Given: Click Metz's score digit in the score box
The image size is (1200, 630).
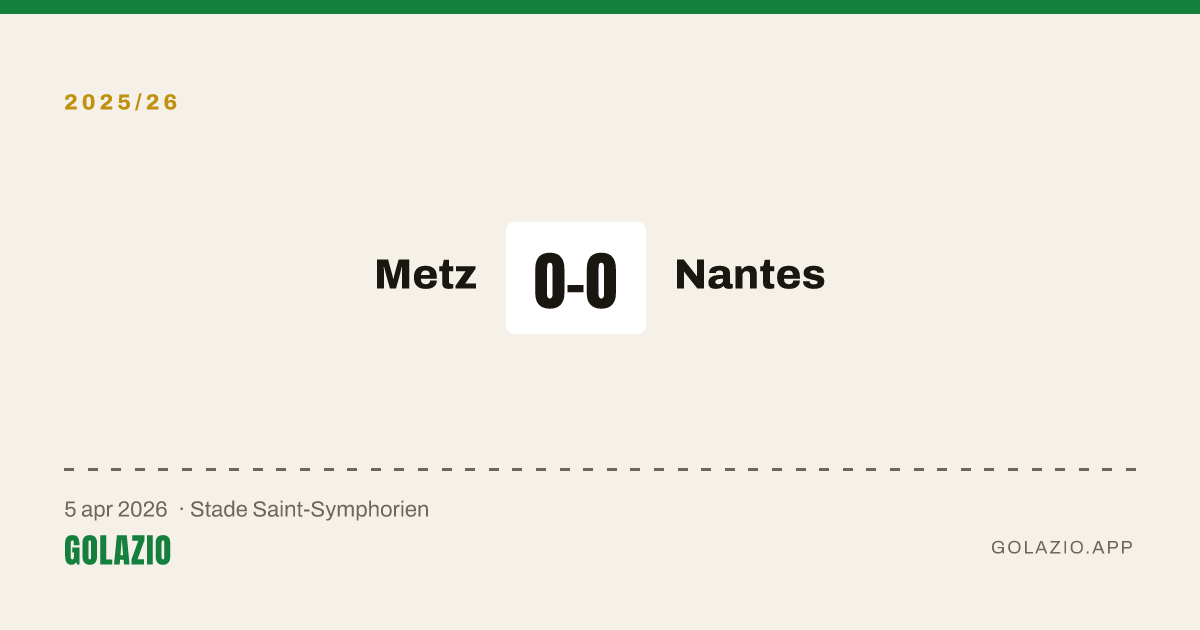Looking at the screenshot, I should [x=549, y=281].
